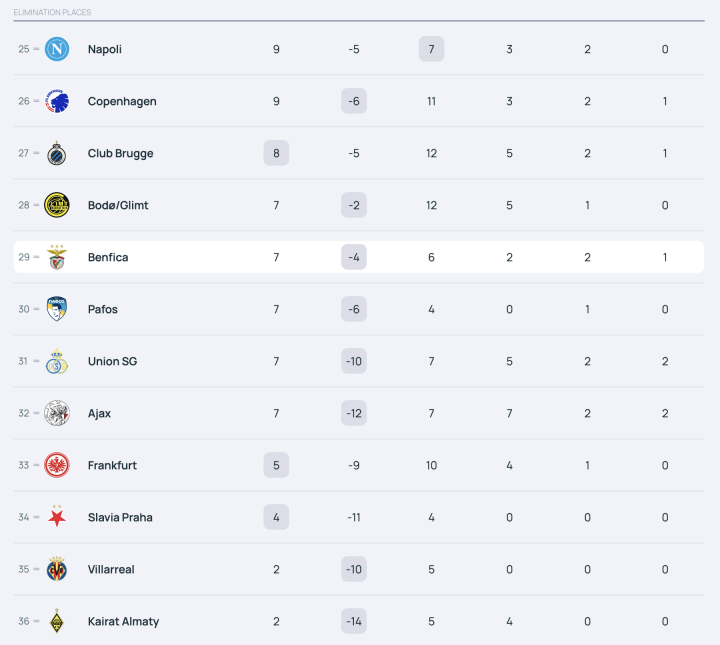Viewport: 720px width, 645px height.
Task: Open the Villarreal team name link
Action: point(111,569)
